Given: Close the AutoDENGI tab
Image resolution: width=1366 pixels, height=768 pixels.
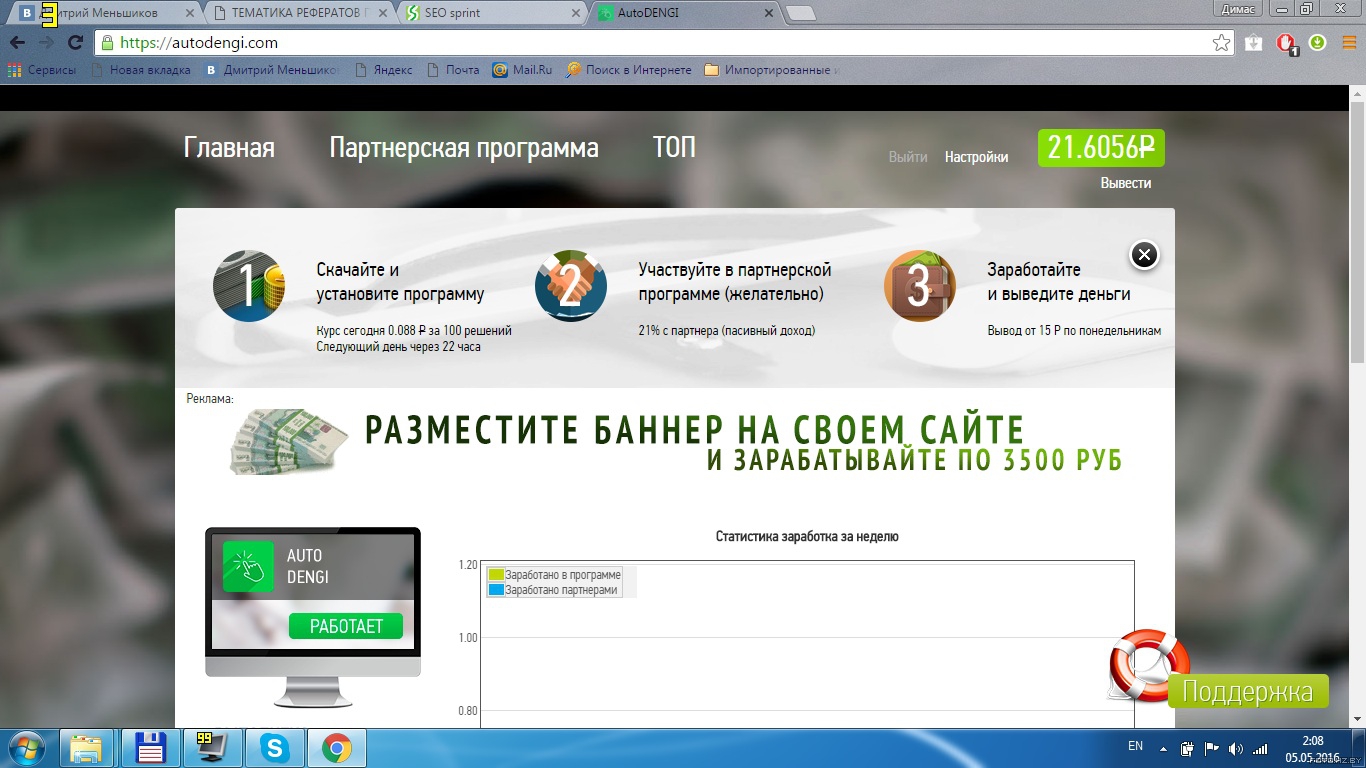Looking at the screenshot, I should 768,13.
